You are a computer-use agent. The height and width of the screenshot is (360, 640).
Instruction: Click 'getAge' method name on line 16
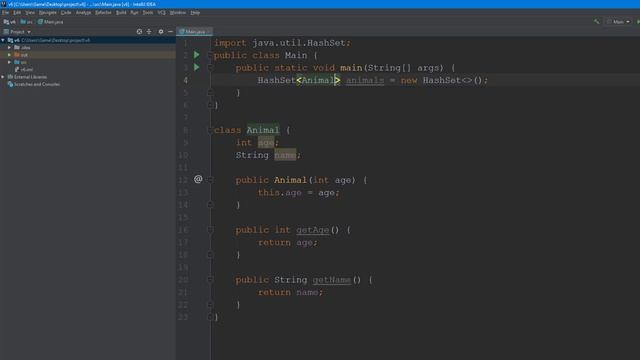pos(313,230)
